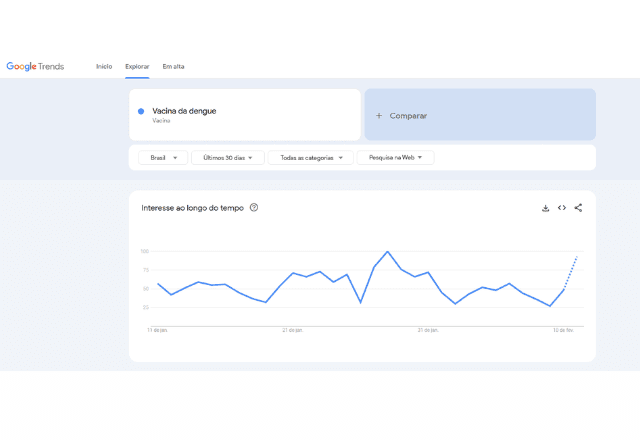Download the chart data as CSV

tap(545, 208)
